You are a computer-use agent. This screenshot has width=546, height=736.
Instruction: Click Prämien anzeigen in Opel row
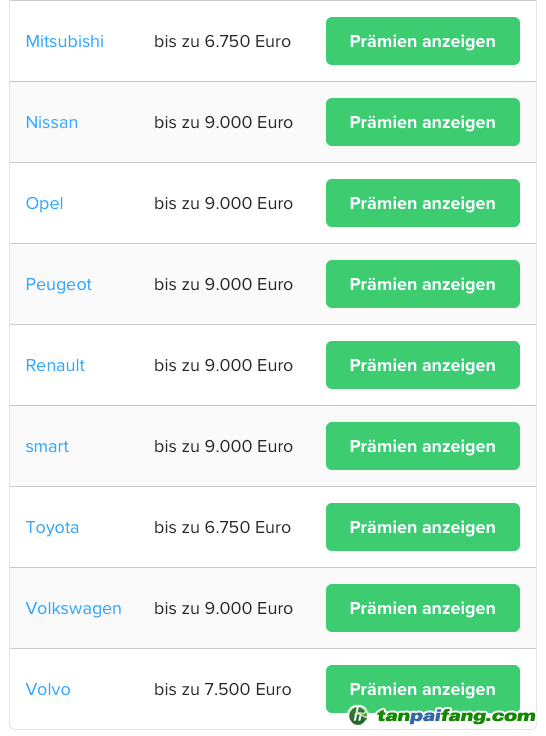(423, 203)
